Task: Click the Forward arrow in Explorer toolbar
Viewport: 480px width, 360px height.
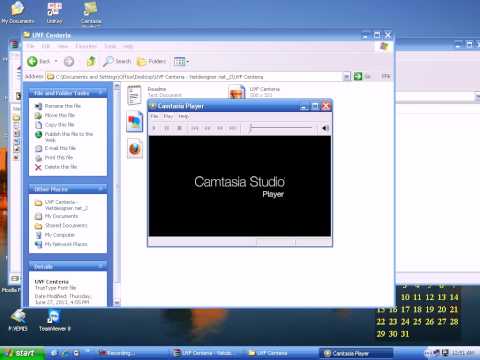Action: (x=69, y=61)
